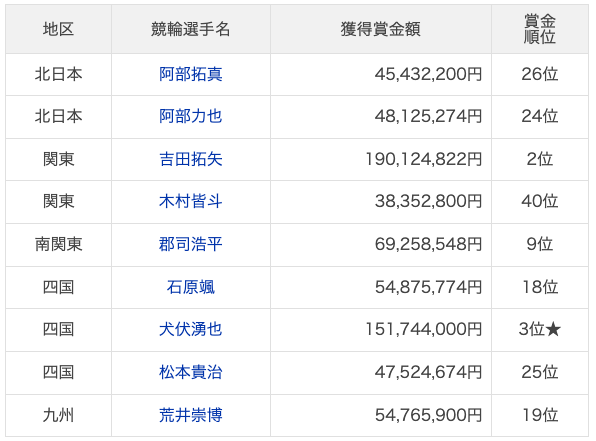Click the rank cell 25位

pyautogui.click(x=540, y=372)
